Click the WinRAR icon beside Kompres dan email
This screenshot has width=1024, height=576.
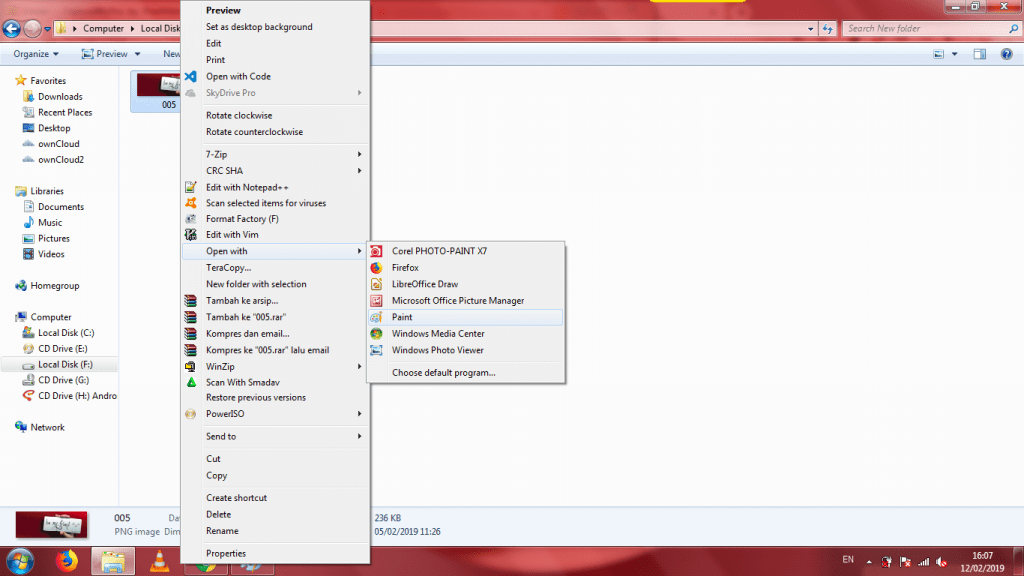190,334
